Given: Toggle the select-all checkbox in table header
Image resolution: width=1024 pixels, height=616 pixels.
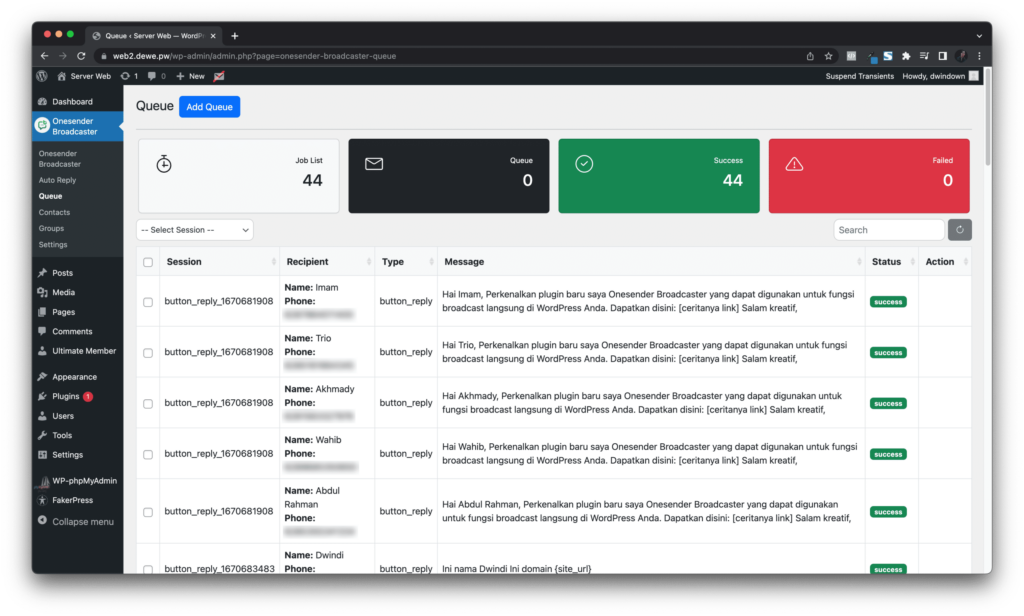Looking at the screenshot, I should 148,262.
